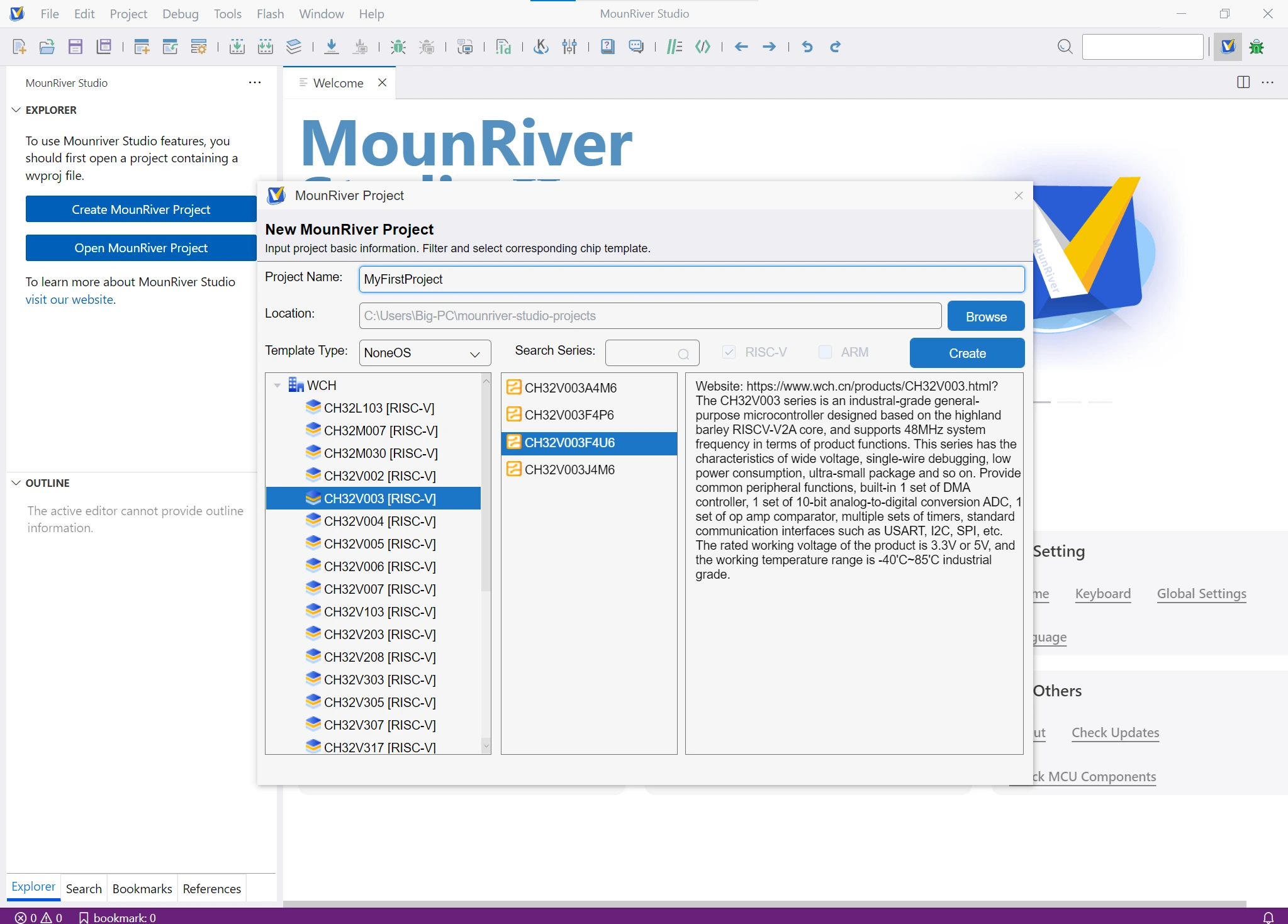This screenshot has width=1288, height=924.
Task: Click the Undo toolbar icon
Action: click(807, 47)
